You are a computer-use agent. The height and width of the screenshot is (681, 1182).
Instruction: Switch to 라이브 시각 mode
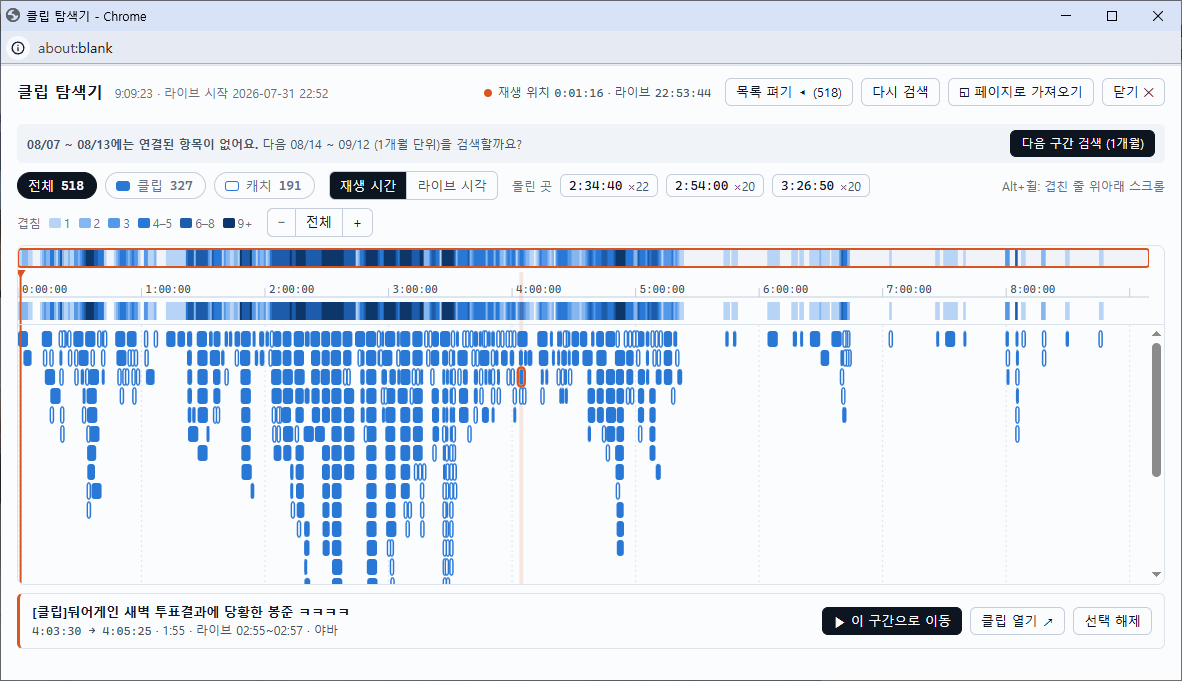coord(452,186)
